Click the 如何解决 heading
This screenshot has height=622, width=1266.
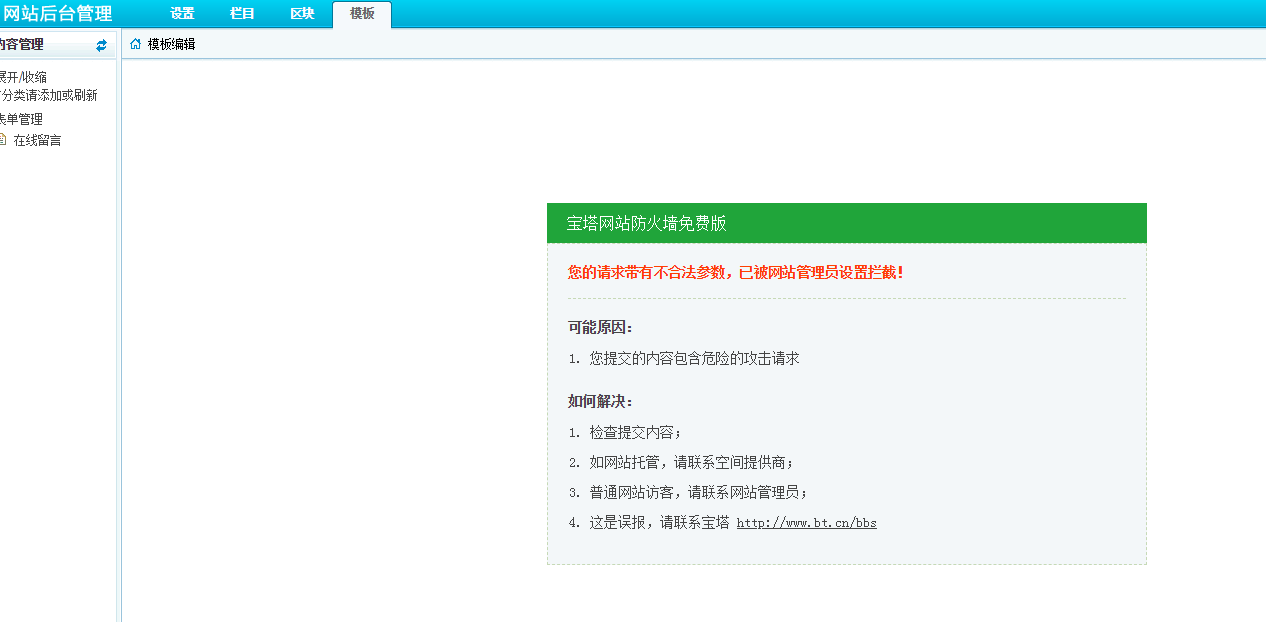tap(601, 401)
